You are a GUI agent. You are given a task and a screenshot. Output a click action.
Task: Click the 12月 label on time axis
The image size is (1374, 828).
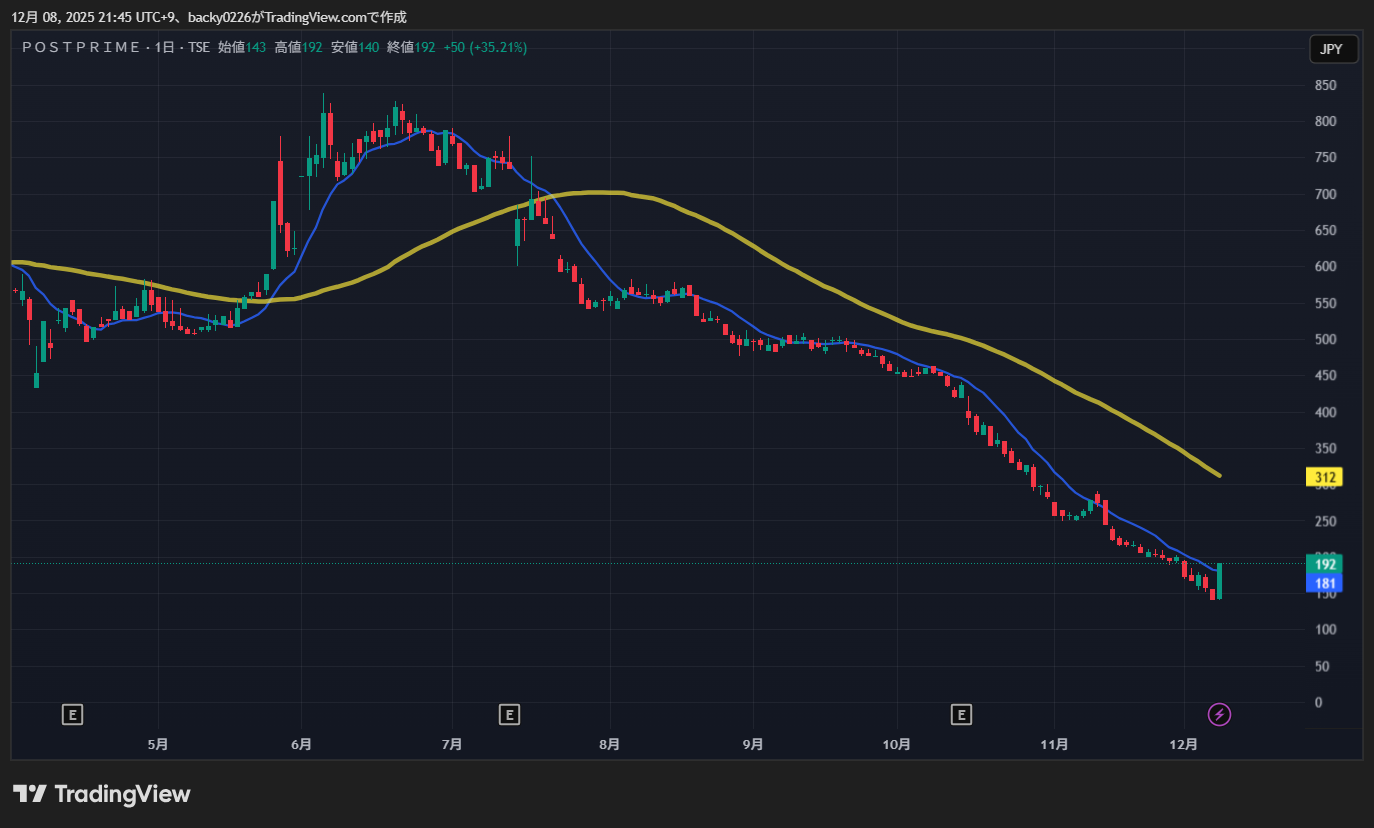pyautogui.click(x=1183, y=745)
